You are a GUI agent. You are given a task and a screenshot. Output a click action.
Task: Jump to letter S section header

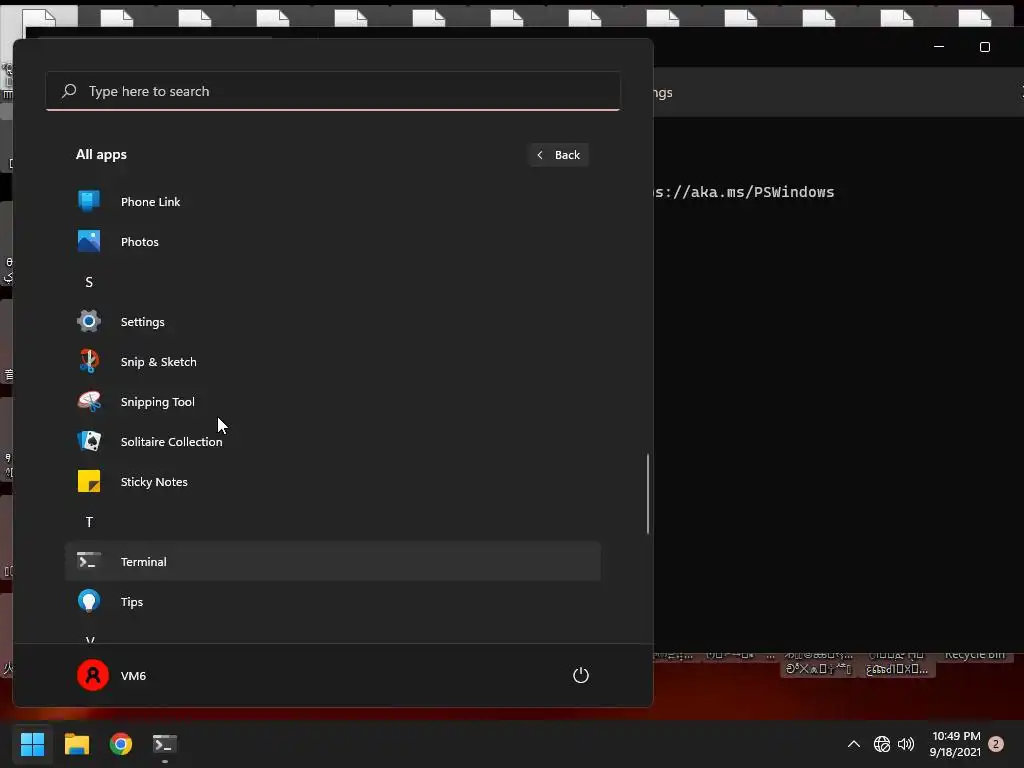(89, 281)
